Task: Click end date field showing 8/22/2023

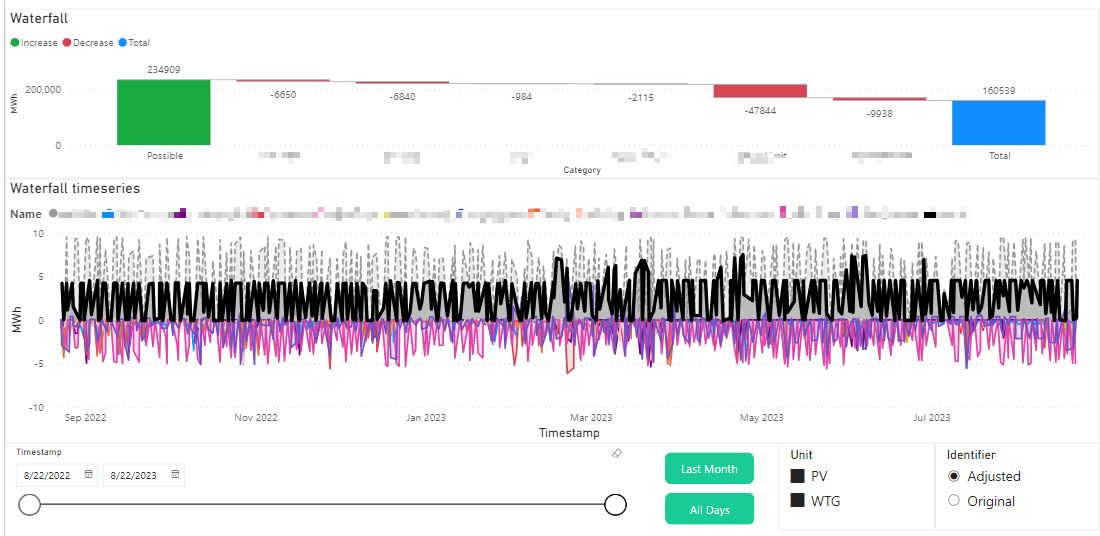Action: pyautogui.click(x=143, y=475)
